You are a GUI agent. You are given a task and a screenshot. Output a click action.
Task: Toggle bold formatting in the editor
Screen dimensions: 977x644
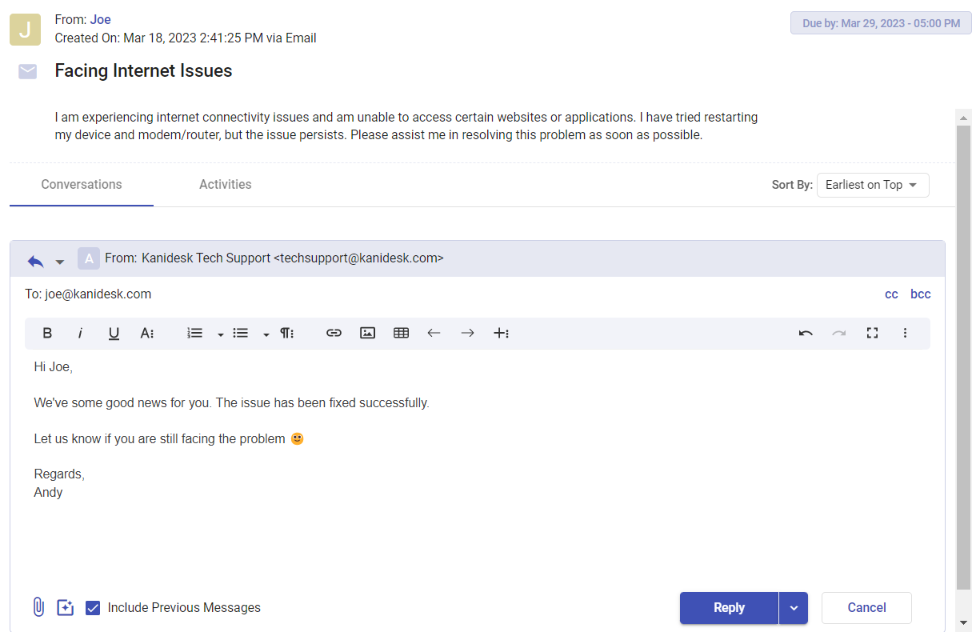(47, 333)
